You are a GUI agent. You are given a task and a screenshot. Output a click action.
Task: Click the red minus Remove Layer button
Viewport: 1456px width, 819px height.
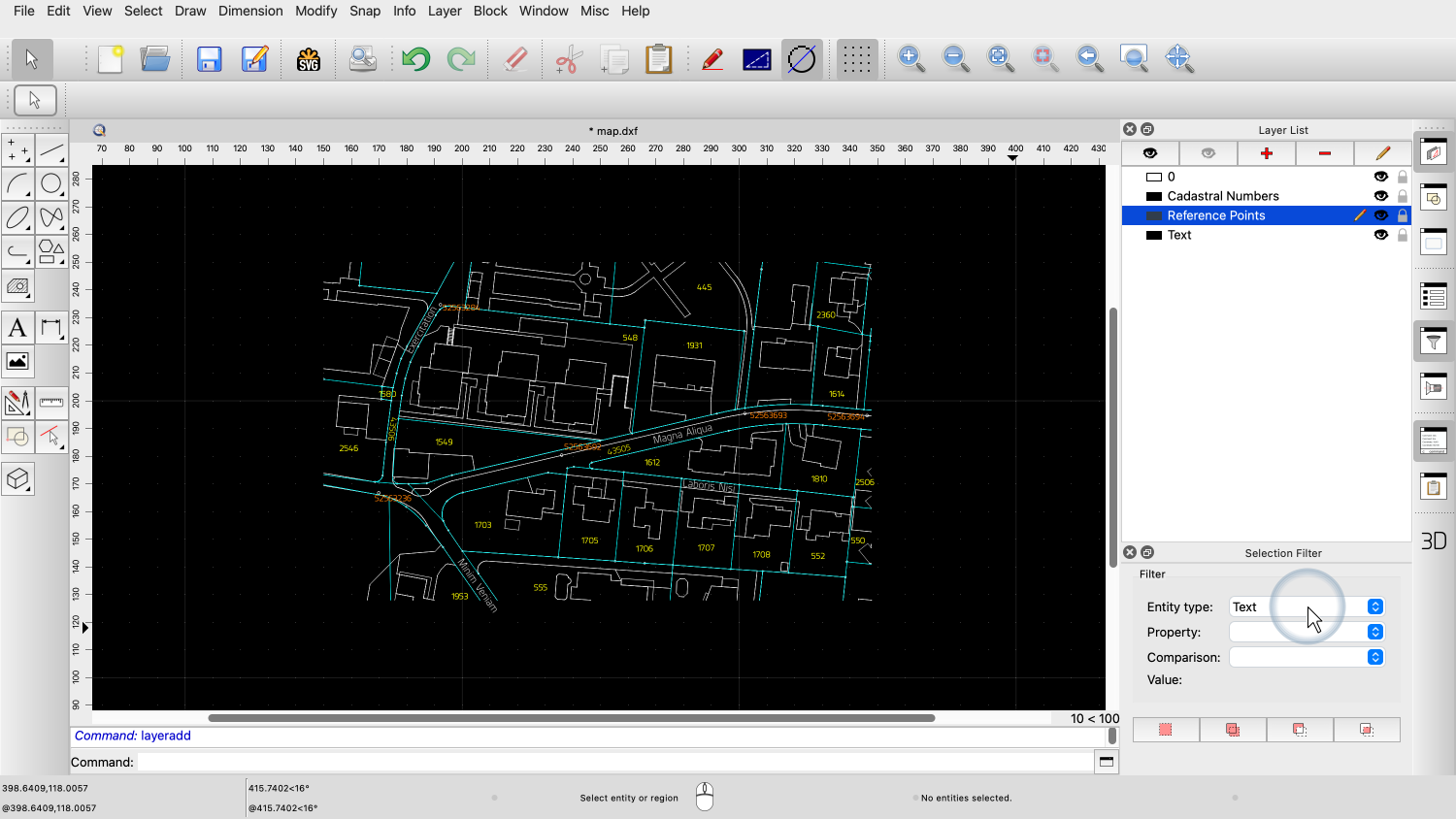pos(1324,153)
